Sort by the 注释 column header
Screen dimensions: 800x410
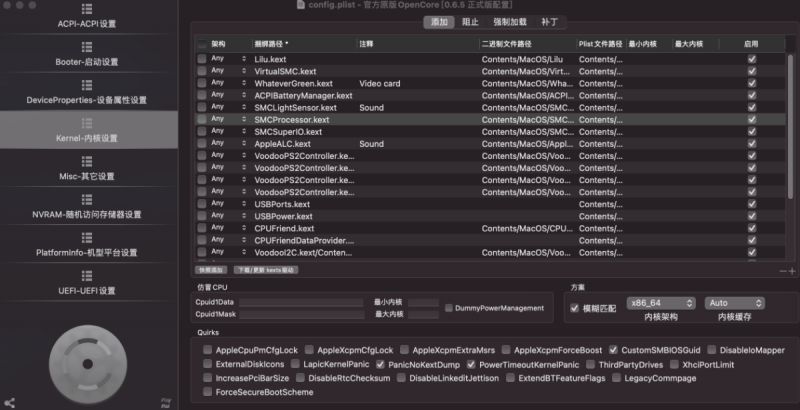(418, 44)
